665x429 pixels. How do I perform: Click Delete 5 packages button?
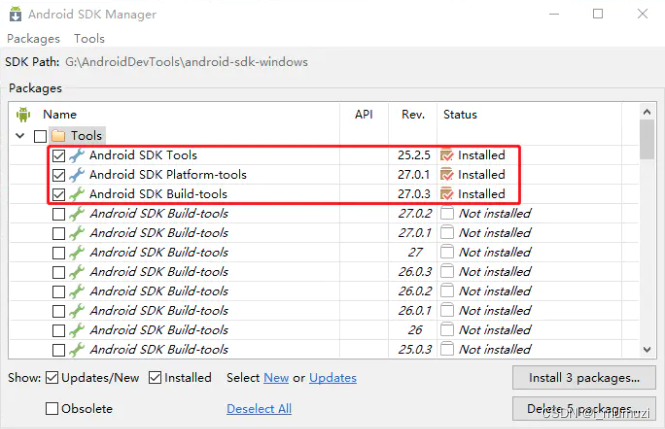point(584,409)
